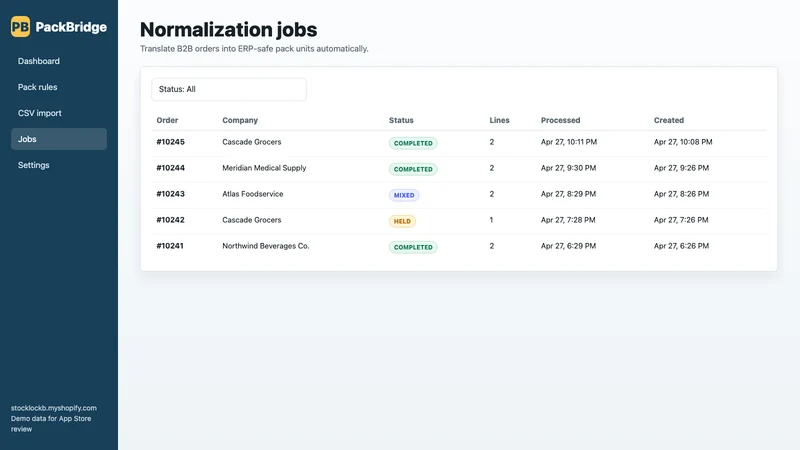The image size is (800, 450).
Task: Click processed time Apr 27, 10:11 PM
Action: click(569, 142)
